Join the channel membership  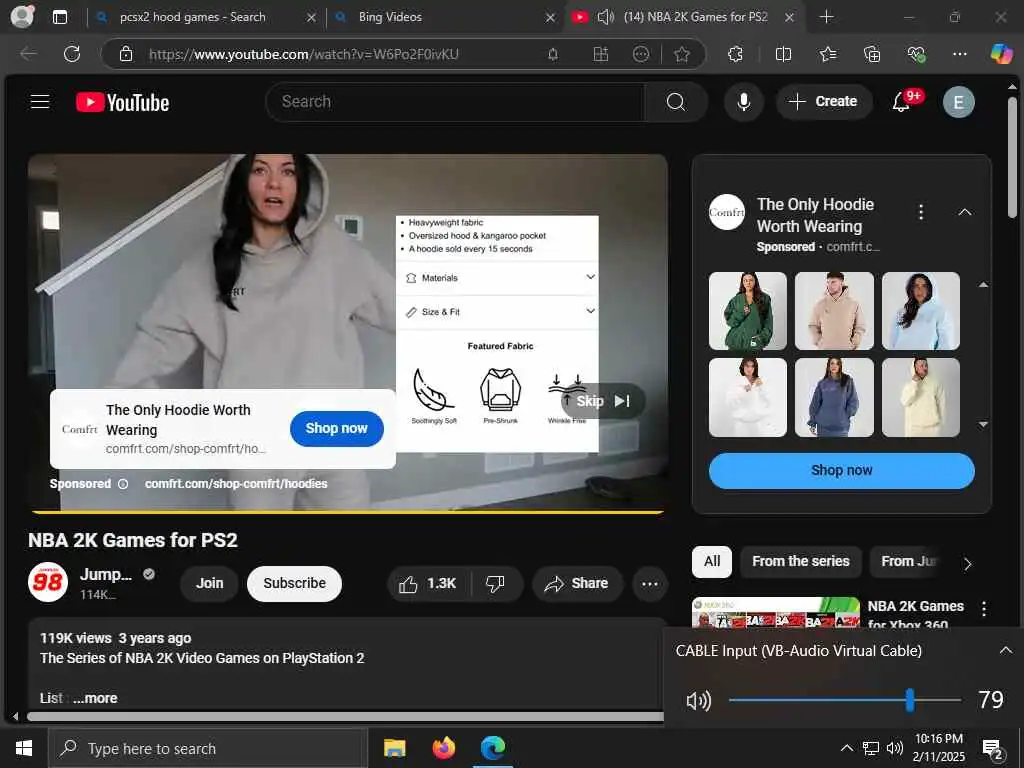[x=210, y=583]
